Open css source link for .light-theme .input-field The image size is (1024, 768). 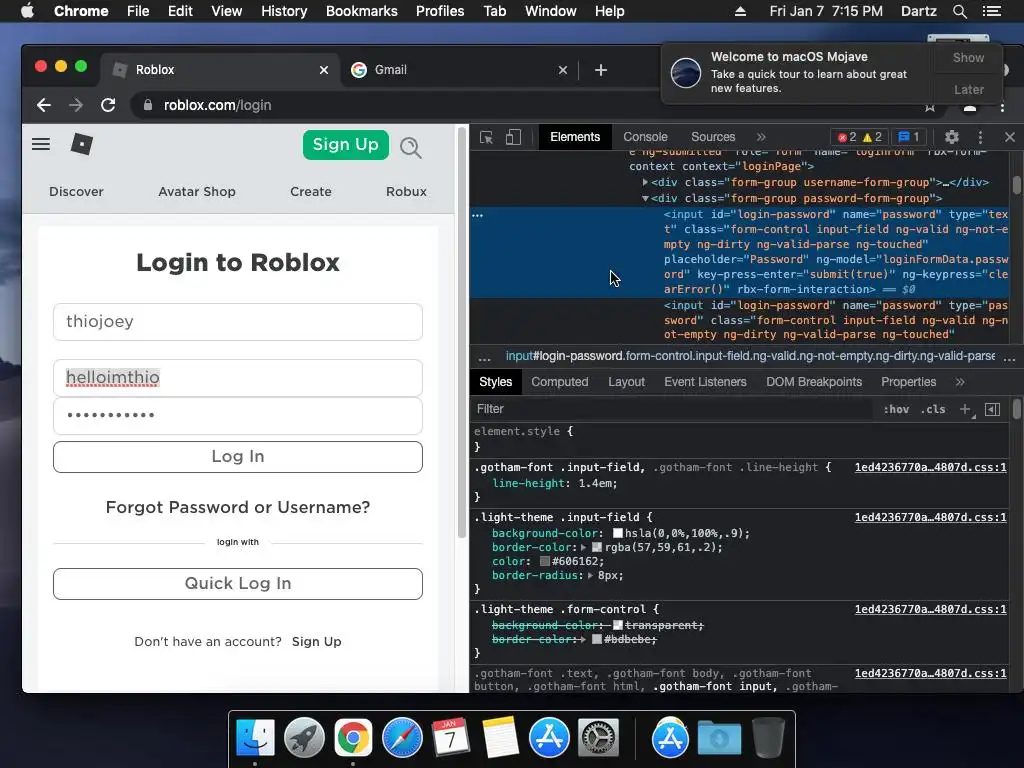point(930,517)
